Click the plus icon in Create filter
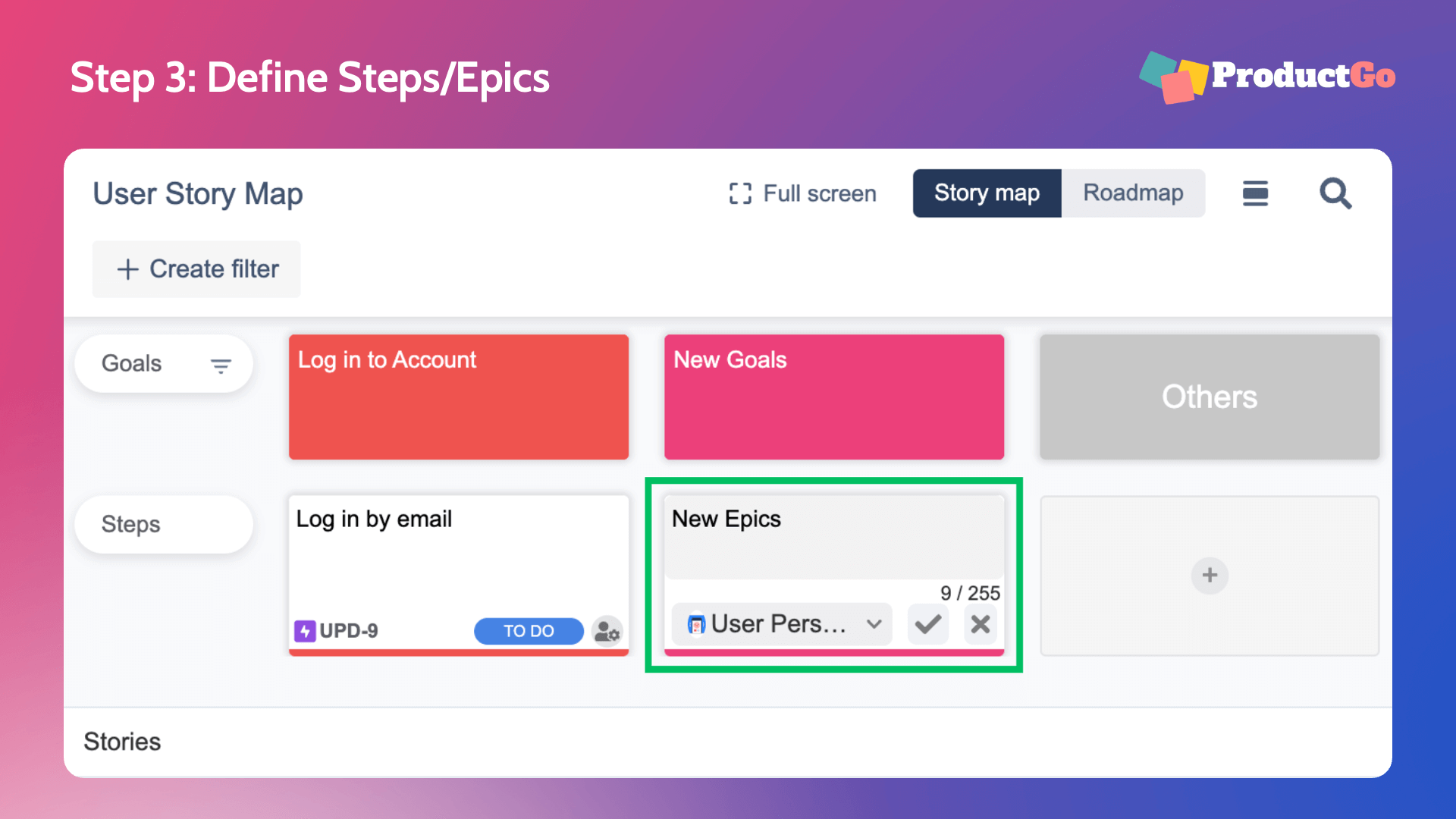The height and width of the screenshot is (819, 1456). [127, 269]
